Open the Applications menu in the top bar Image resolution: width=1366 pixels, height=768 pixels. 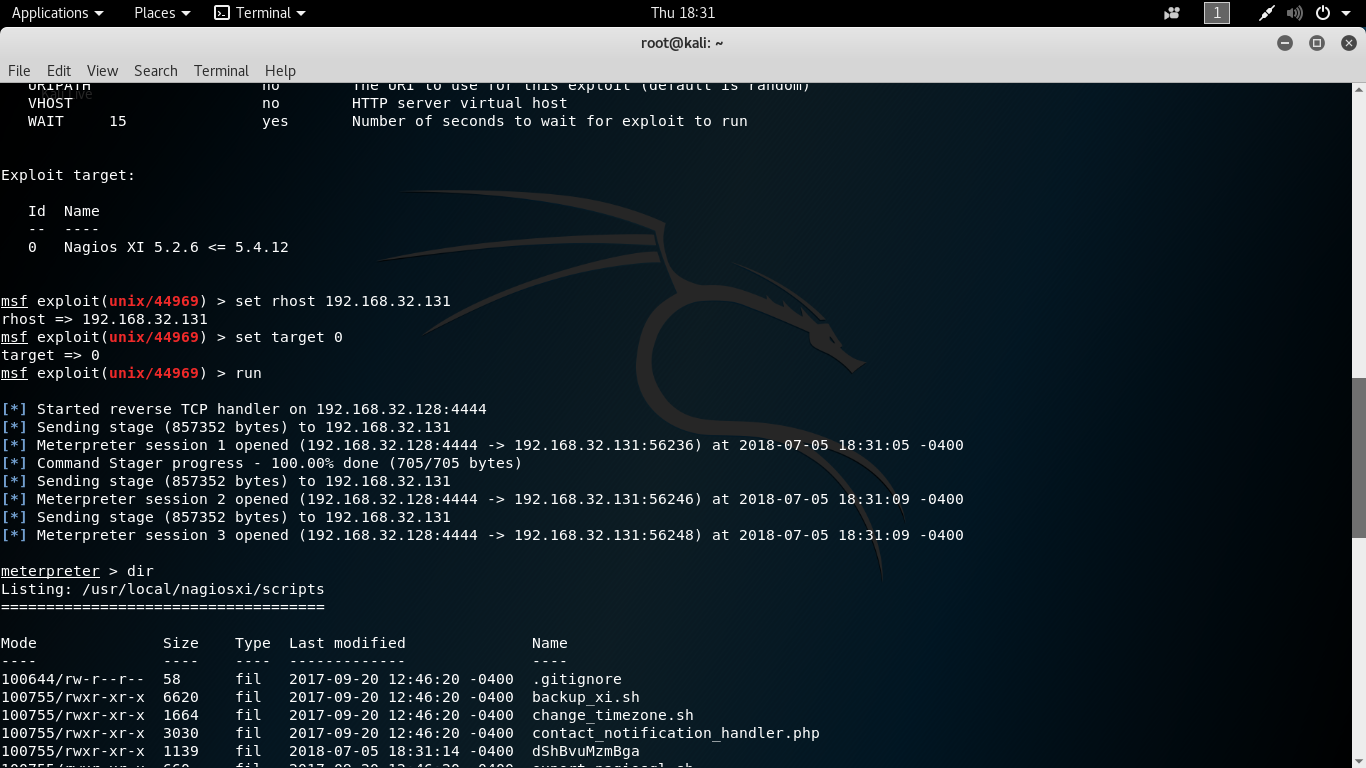point(57,13)
